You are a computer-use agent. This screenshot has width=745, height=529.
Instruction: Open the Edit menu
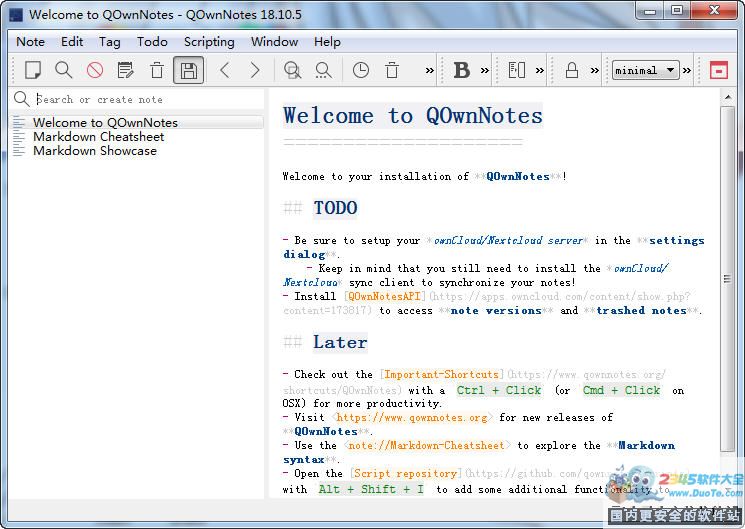point(72,42)
